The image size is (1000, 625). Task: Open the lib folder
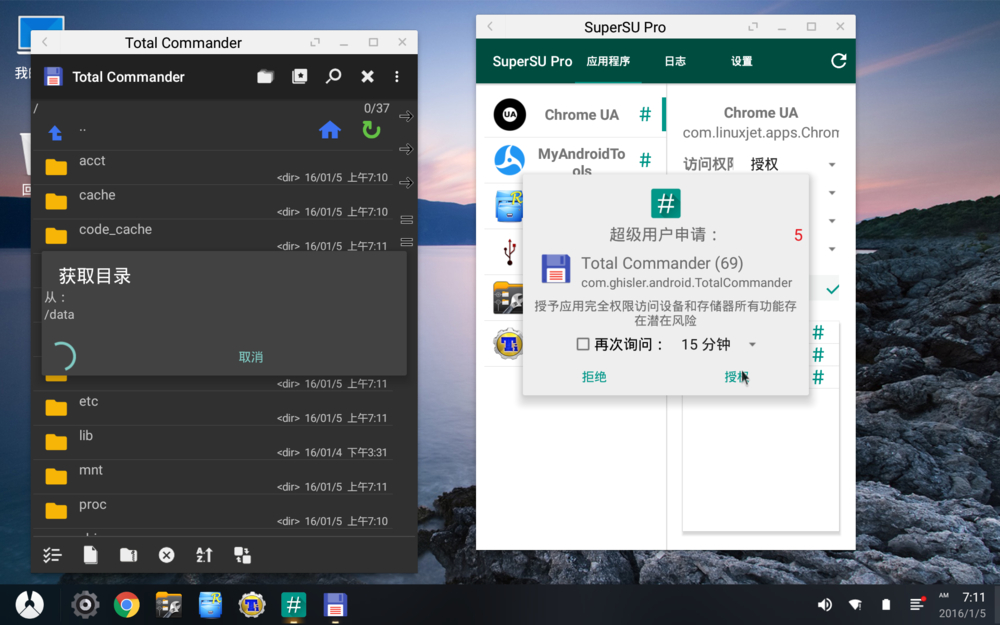[212, 443]
